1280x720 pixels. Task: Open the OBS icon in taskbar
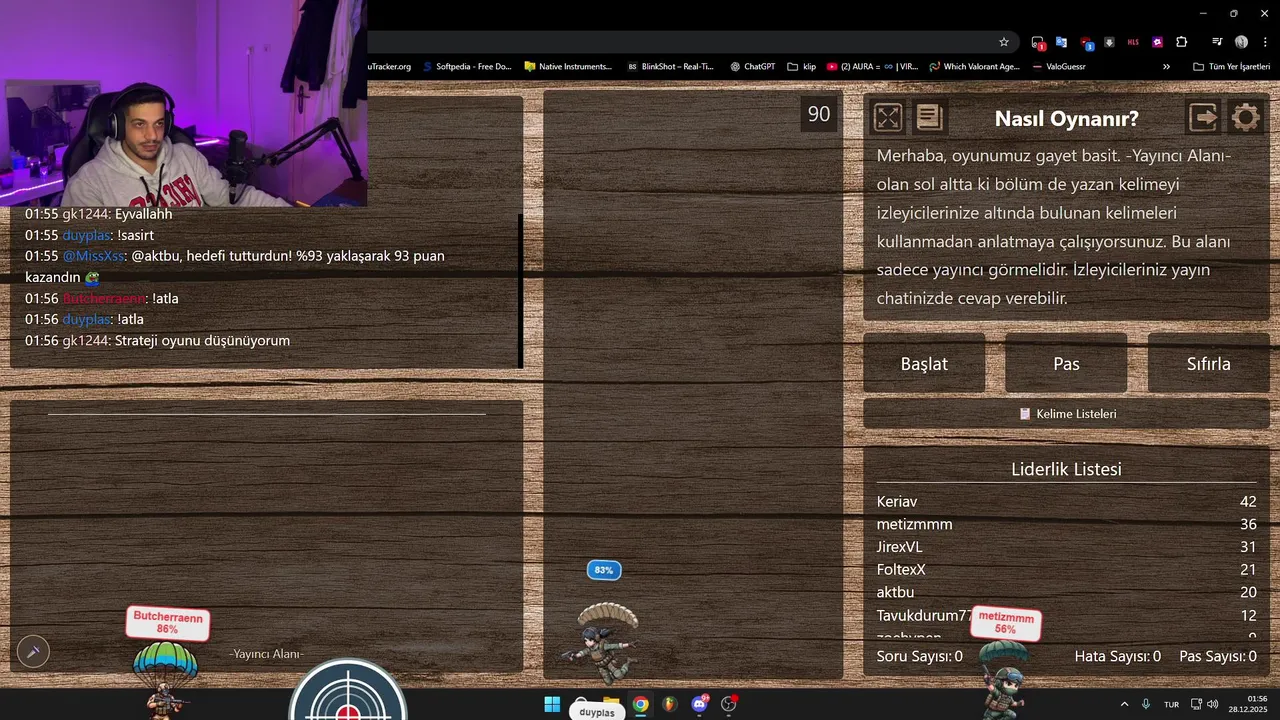coord(729,704)
